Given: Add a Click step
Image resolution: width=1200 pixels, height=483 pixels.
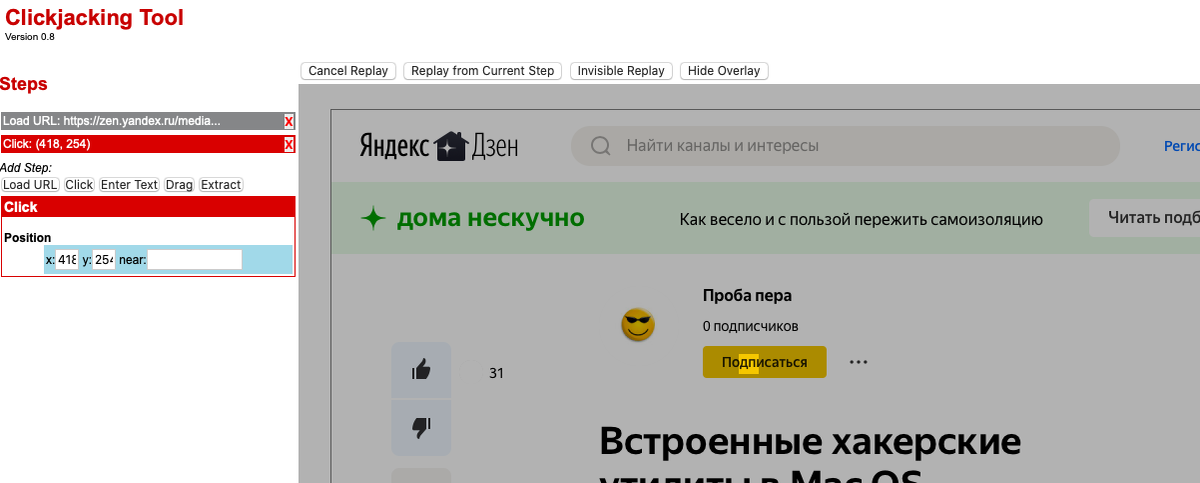Looking at the screenshot, I should click(x=79, y=185).
